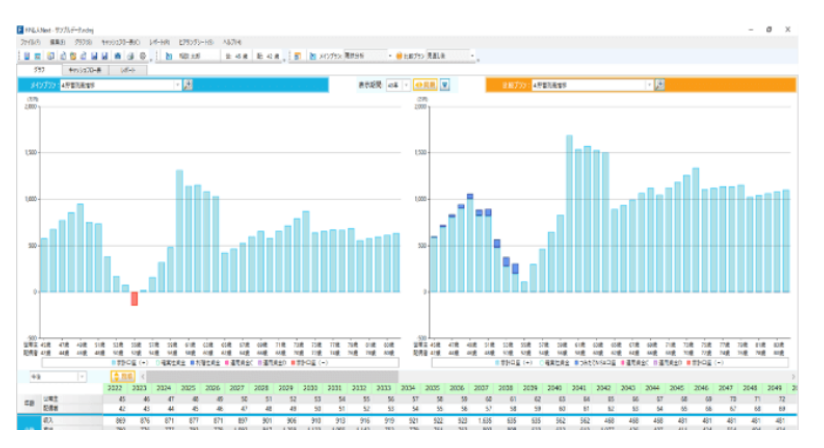Expand the display period dropdown
The height and width of the screenshot is (448, 824).
click(404, 85)
